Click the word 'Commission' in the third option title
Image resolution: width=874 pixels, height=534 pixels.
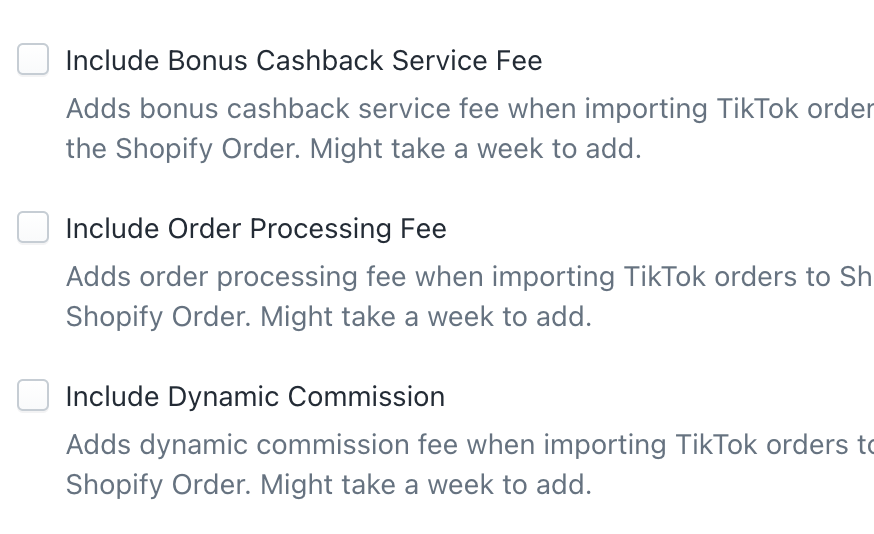click(366, 397)
